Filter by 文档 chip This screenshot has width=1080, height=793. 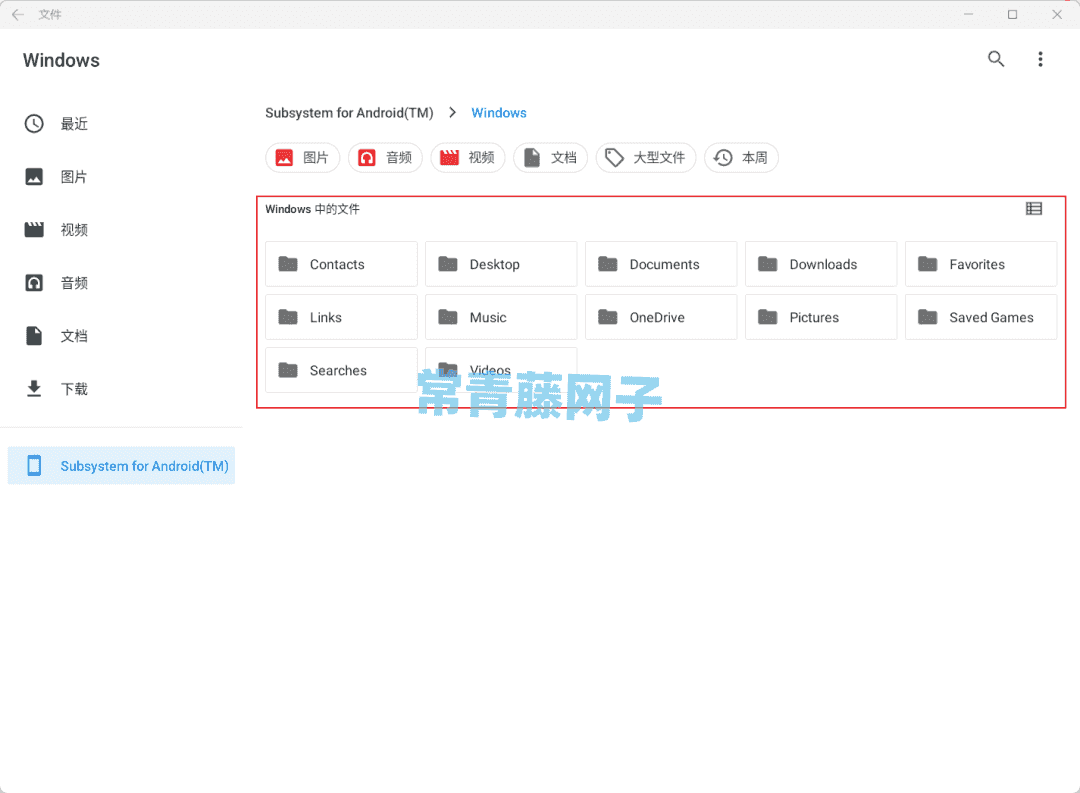(x=550, y=158)
